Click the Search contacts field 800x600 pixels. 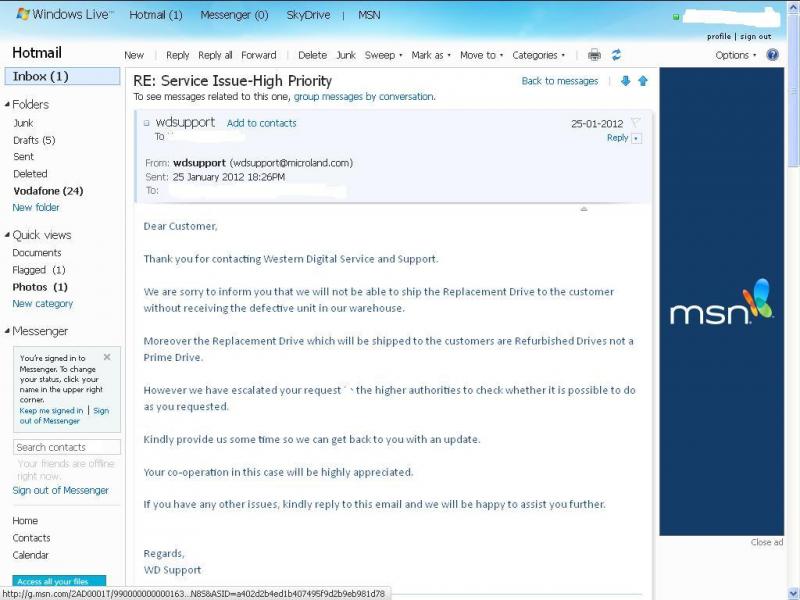pyautogui.click(x=67, y=447)
